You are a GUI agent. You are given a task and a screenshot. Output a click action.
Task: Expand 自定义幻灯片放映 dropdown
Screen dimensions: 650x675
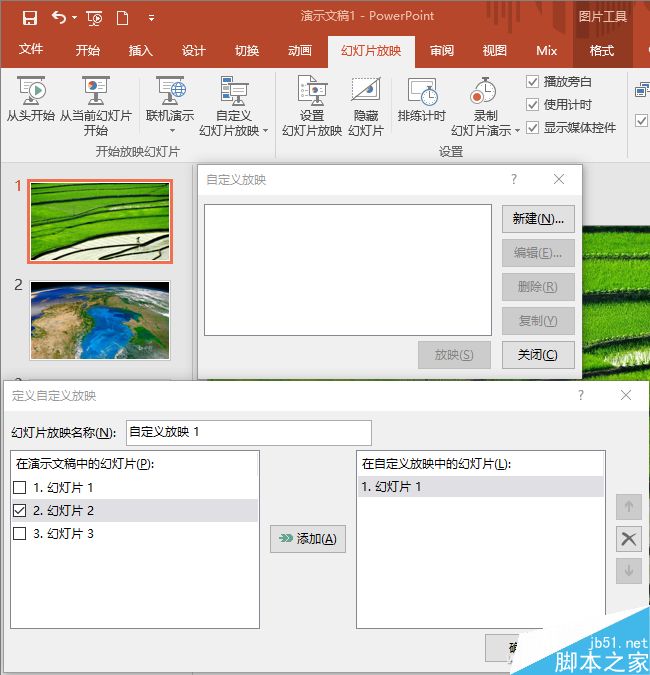[x=266, y=130]
